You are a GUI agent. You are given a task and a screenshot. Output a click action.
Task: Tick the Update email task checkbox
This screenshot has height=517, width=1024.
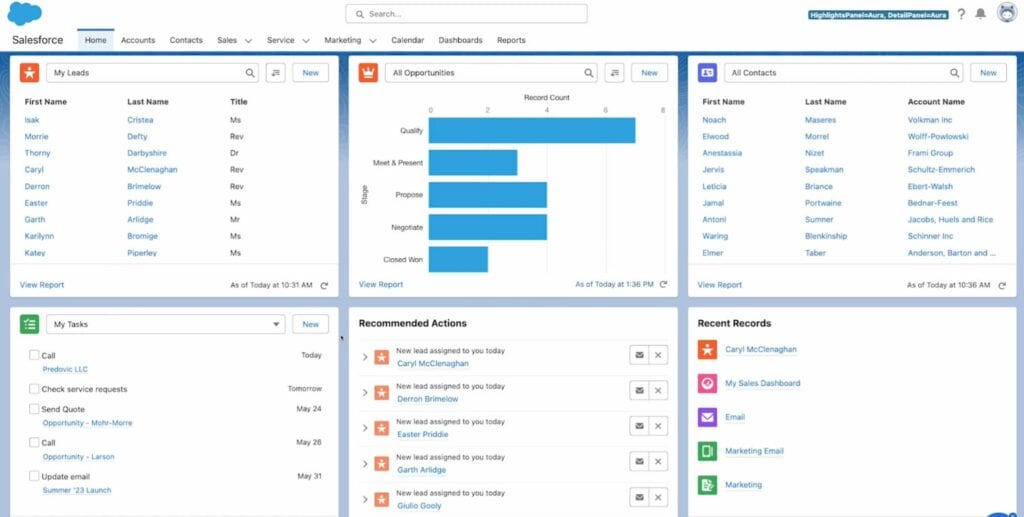click(x=34, y=476)
